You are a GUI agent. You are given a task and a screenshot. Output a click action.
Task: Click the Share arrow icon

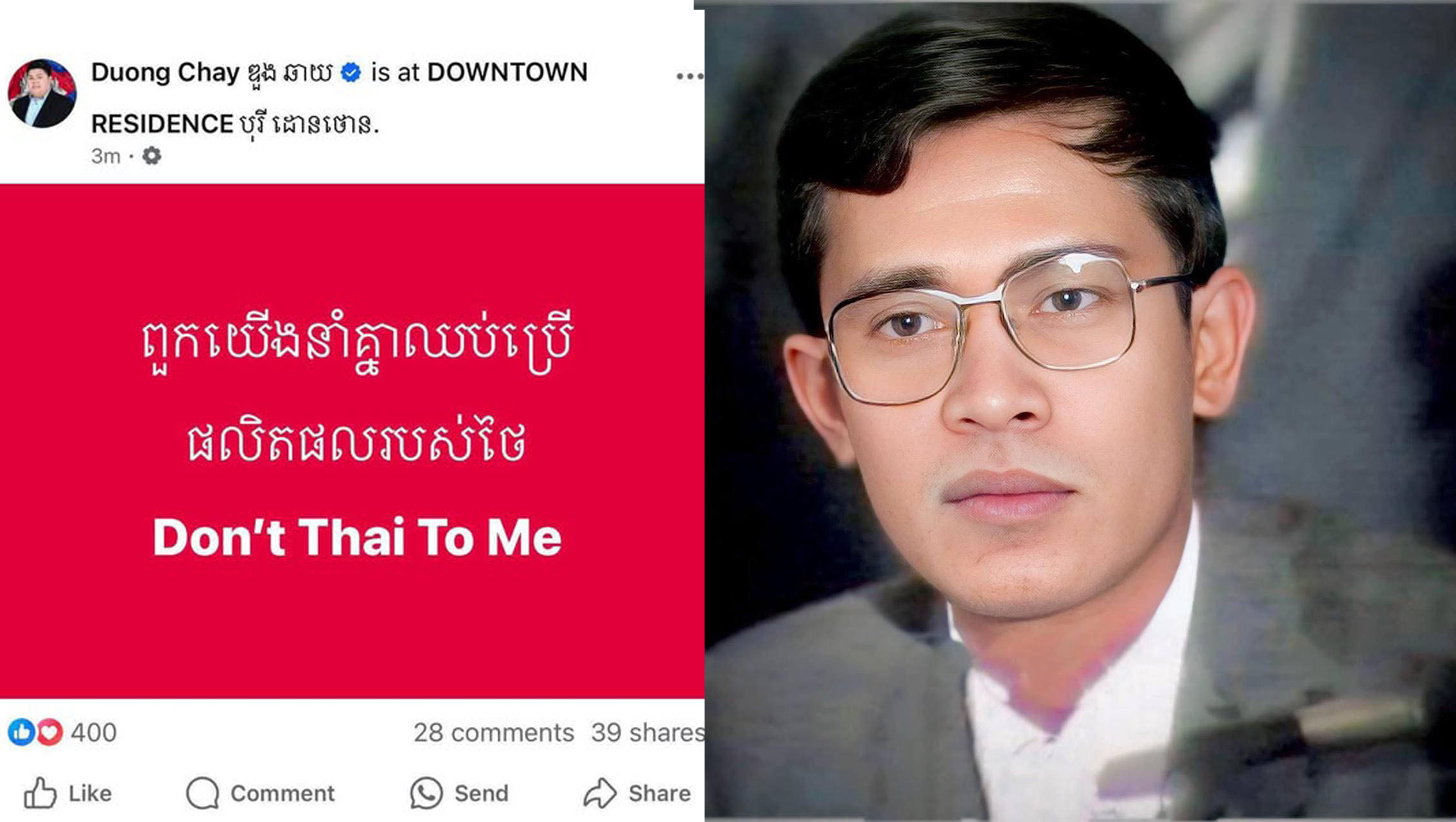[x=600, y=793]
